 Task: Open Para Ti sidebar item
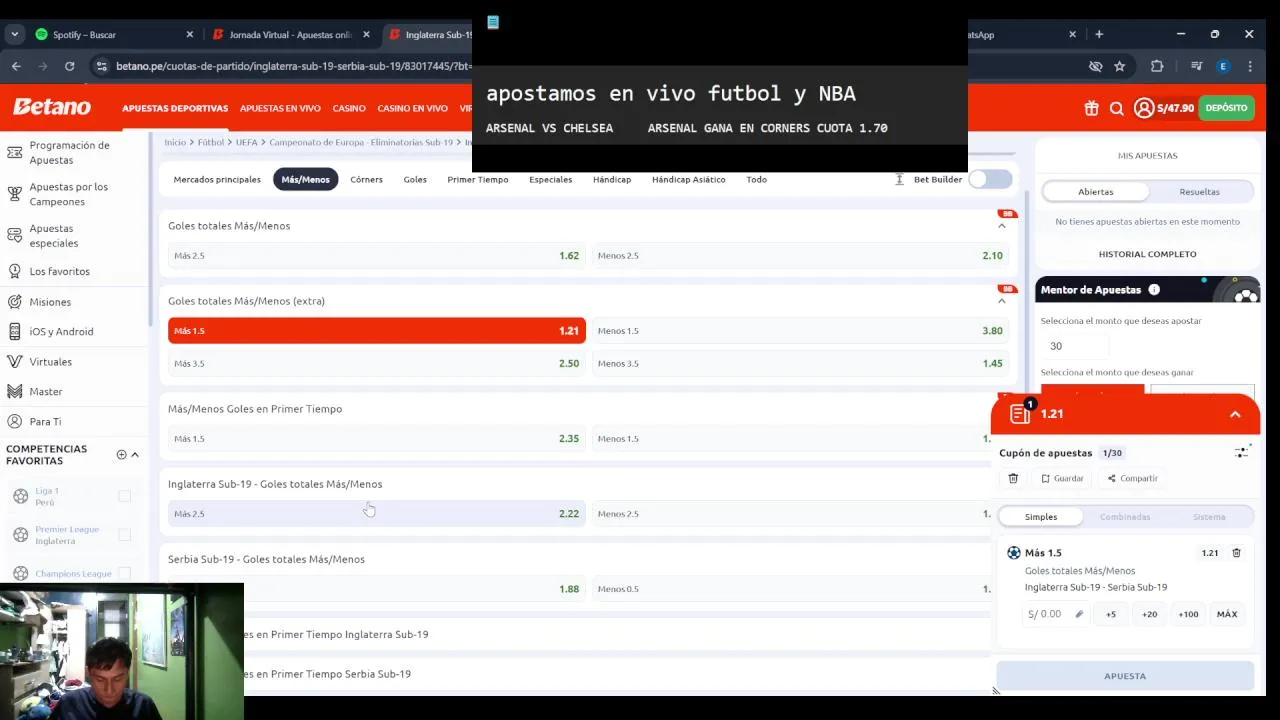[45, 421]
